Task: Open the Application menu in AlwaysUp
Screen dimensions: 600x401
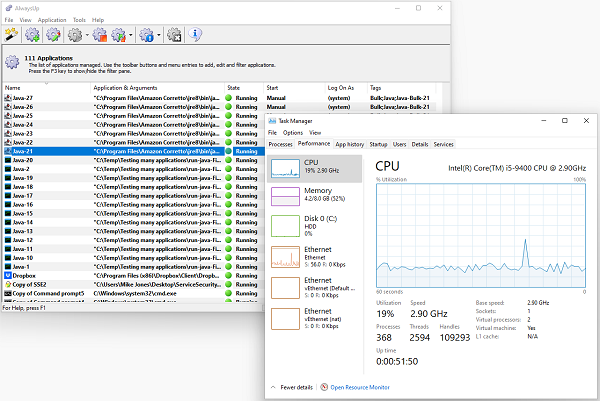Action: click(x=52, y=19)
